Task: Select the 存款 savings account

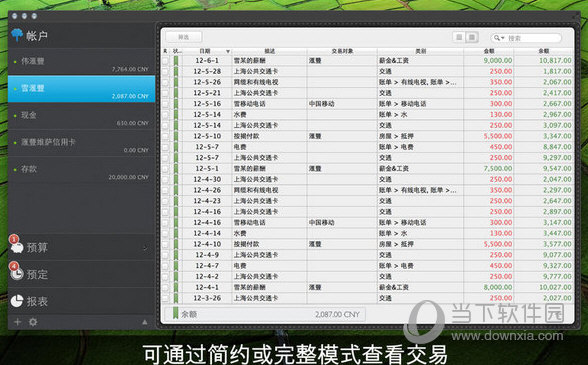Action: [x=81, y=170]
